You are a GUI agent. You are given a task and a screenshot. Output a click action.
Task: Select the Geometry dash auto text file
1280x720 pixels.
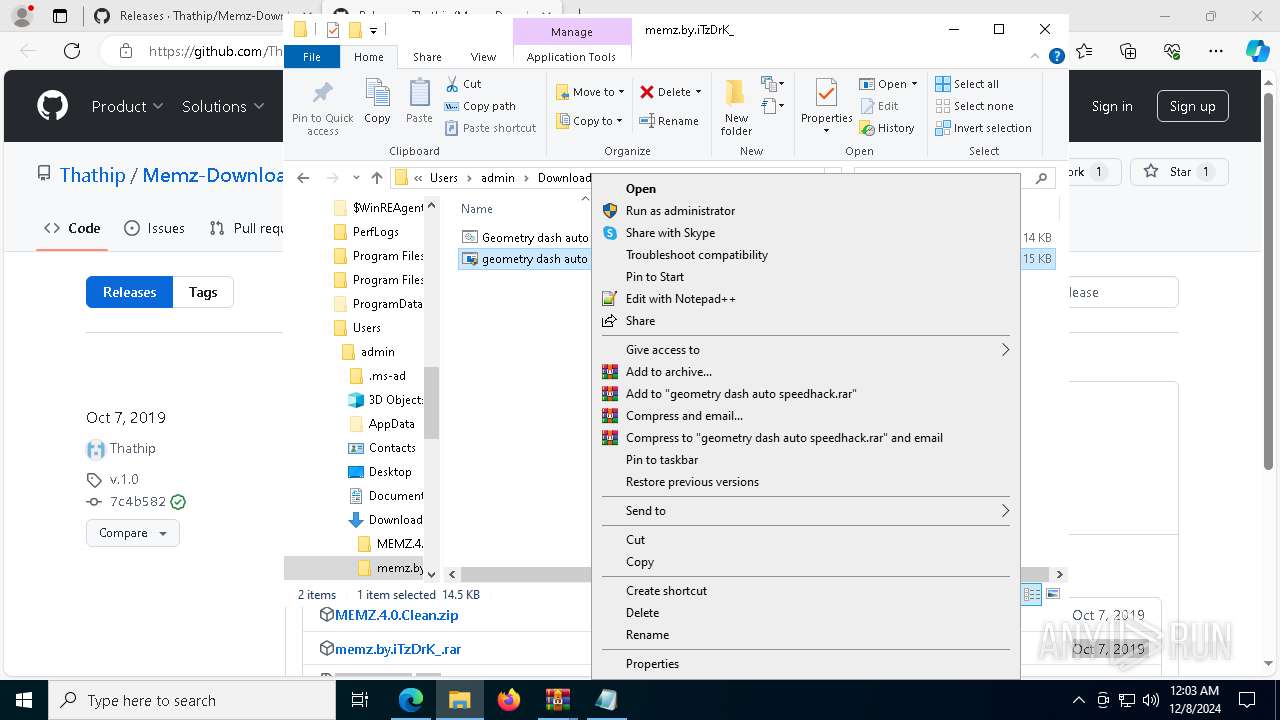pyautogui.click(x=525, y=238)
